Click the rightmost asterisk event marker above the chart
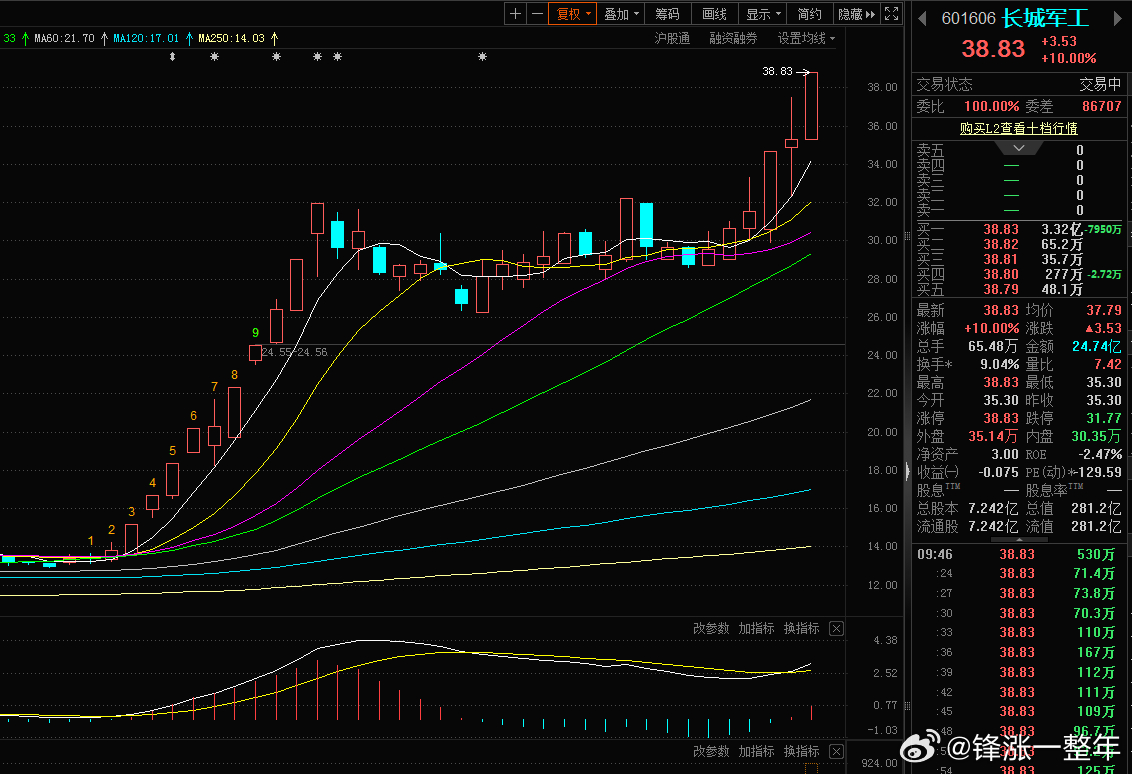1132x774 pixels. click(482, 56)
